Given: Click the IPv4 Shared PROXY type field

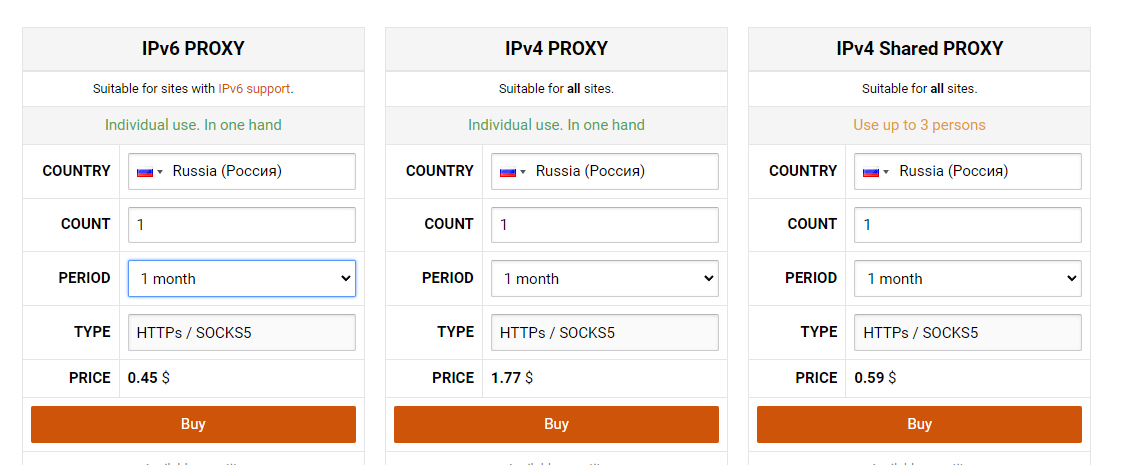Looking at the screenshot, I should click(x=967, y=332).
